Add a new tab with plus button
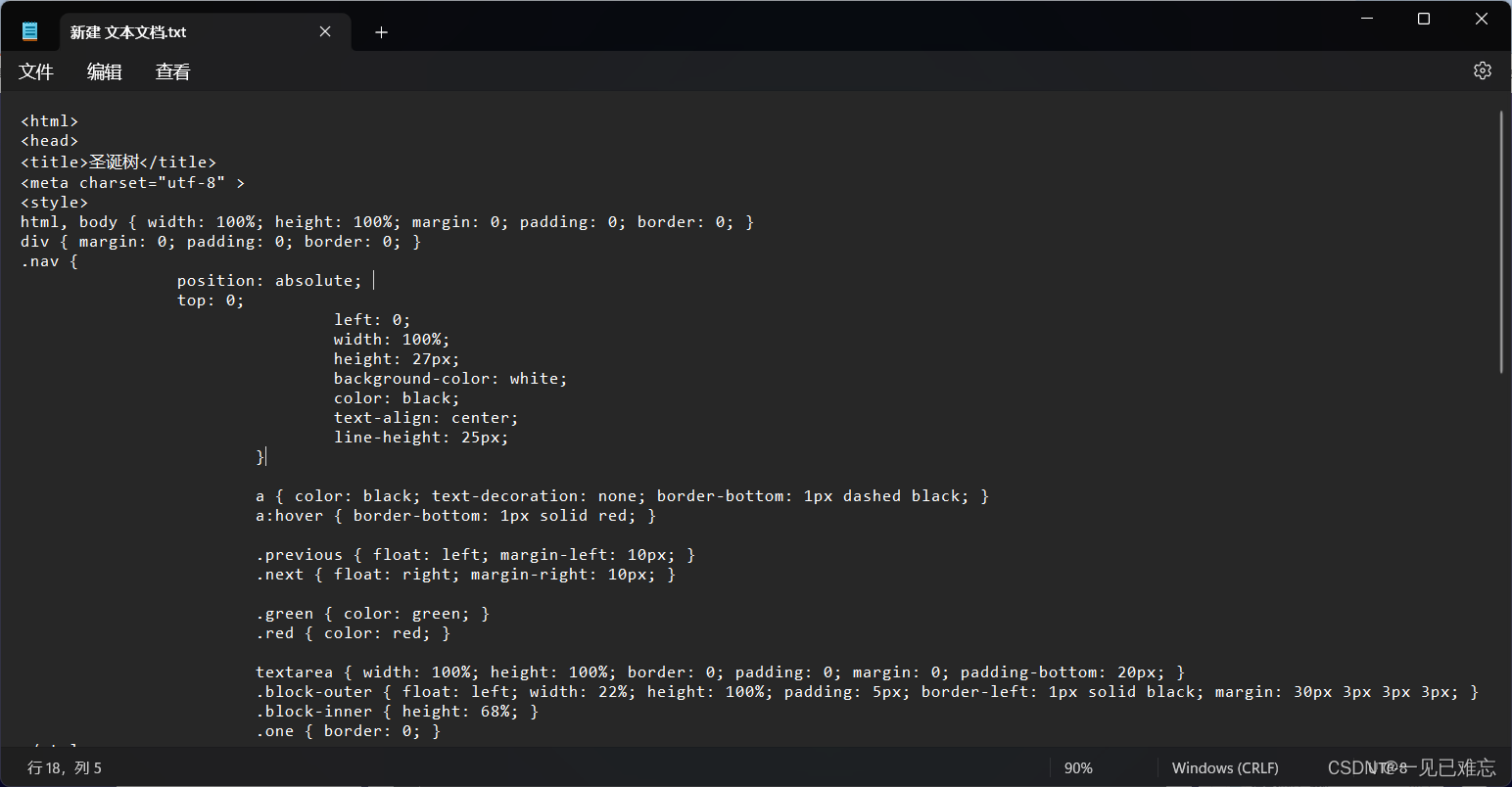Viewport: 1512px width, 787px height. (381, 32)
